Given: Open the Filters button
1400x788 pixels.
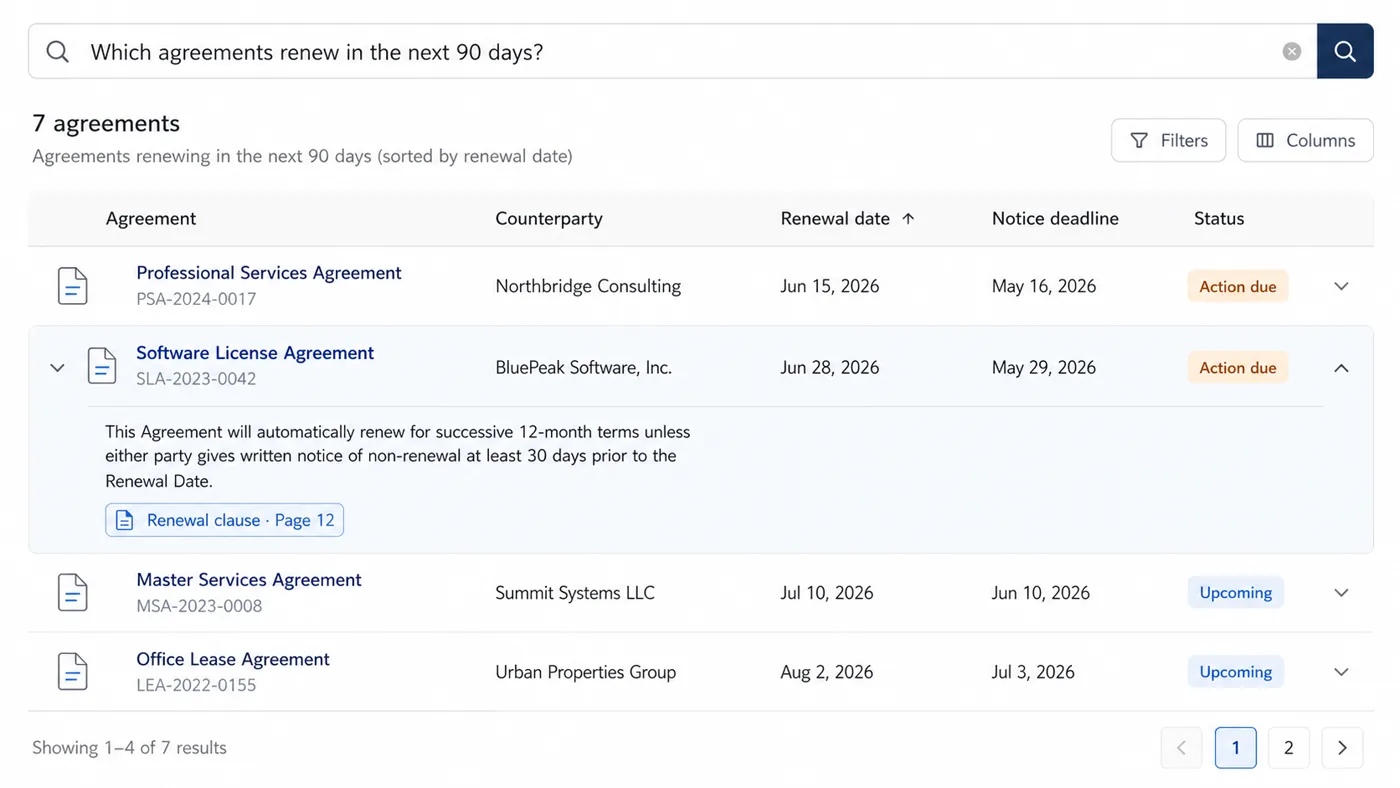Looking at the screenshot, I should (1168, 140).
